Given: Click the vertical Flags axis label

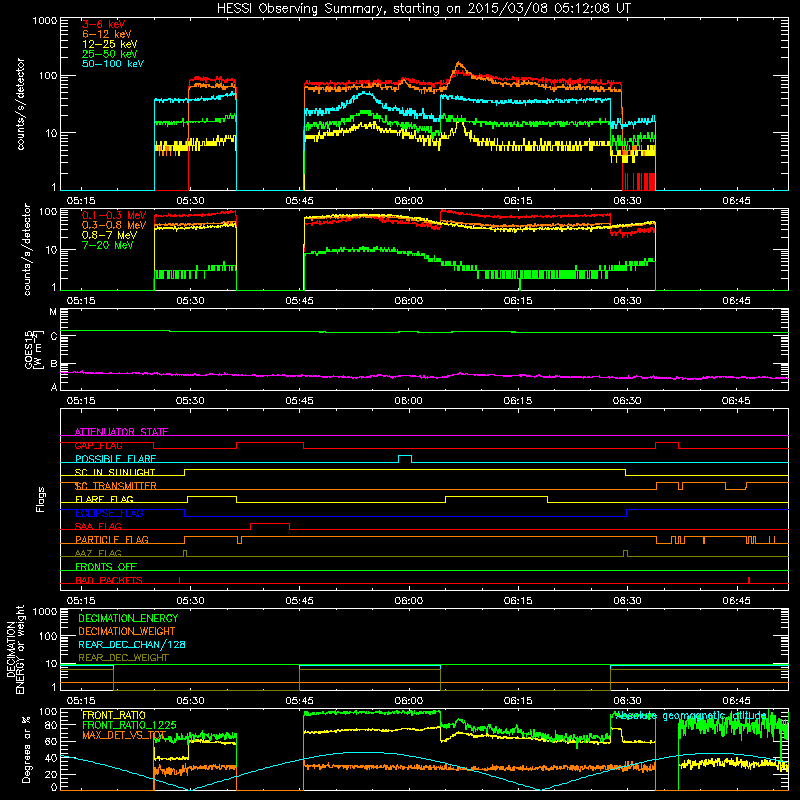Looking at the screenshot, I should (41, 499).
